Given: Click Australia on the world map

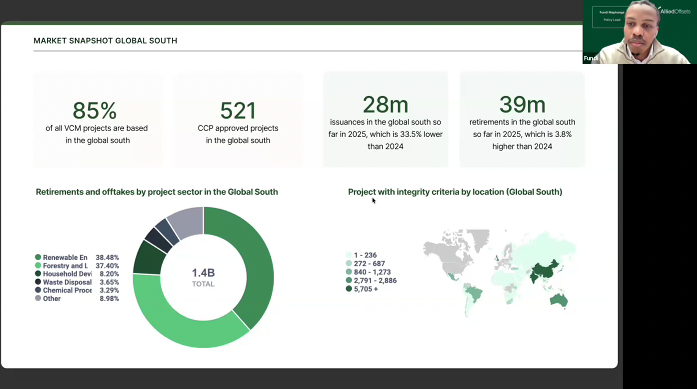Looking at the screenshot, I should (x=558, y=300).
